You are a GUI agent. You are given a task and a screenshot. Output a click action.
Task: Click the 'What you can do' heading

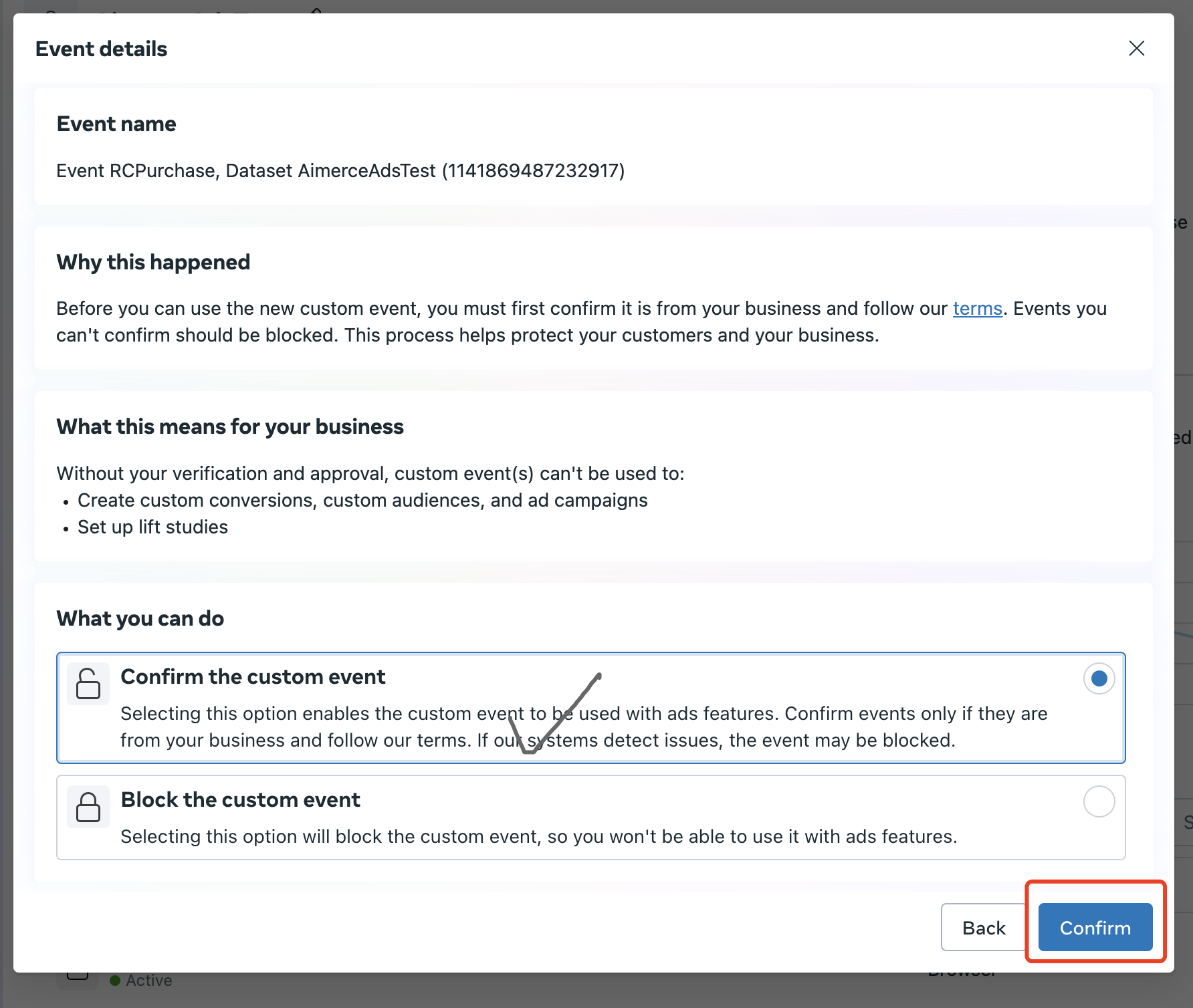point(140,618)
